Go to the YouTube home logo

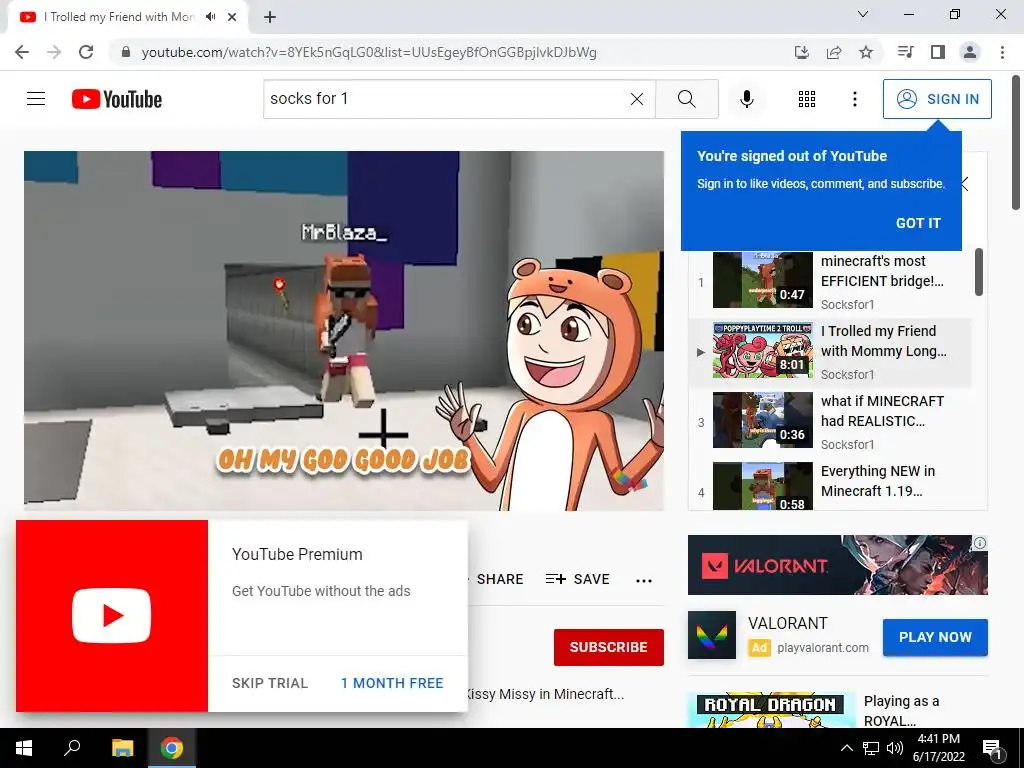click(117, 99)
